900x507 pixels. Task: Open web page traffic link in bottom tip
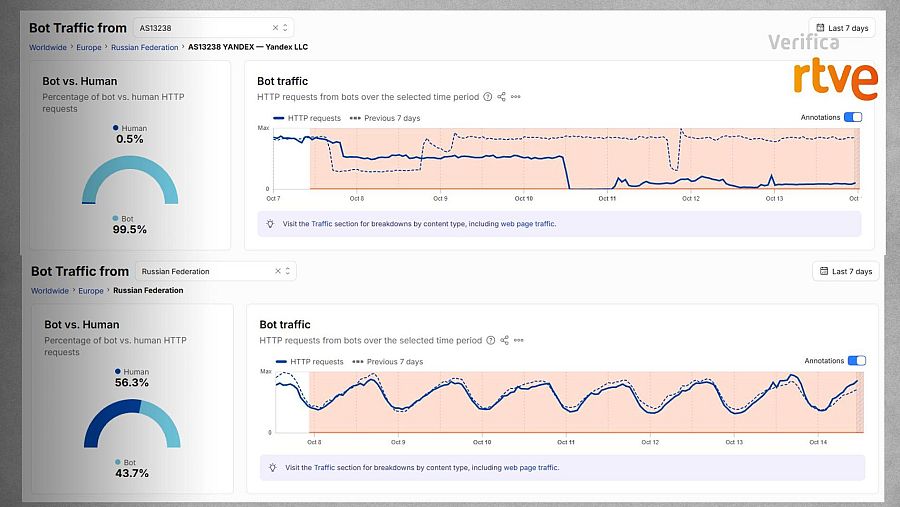[530, 467]
